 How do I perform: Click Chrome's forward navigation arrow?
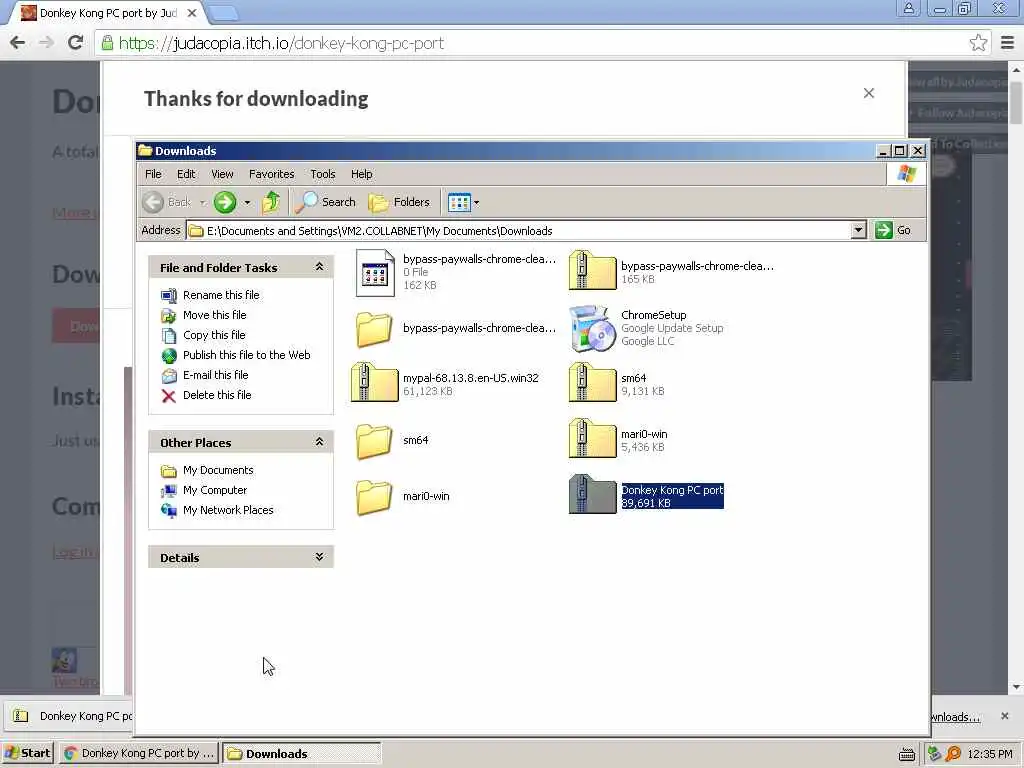pos(46,43)
